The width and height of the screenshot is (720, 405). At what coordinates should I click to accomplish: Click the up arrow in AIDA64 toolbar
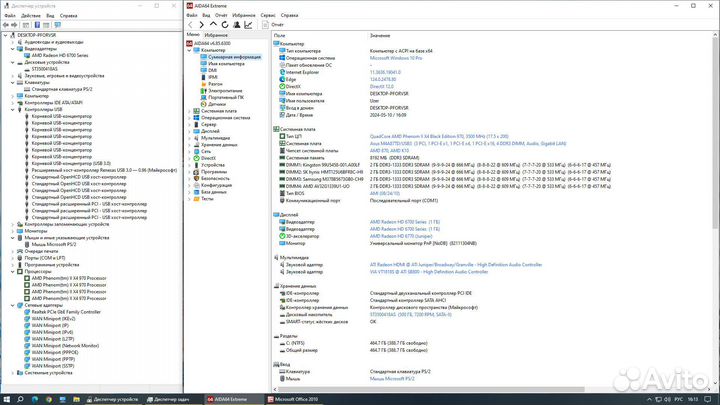[212, 26]
